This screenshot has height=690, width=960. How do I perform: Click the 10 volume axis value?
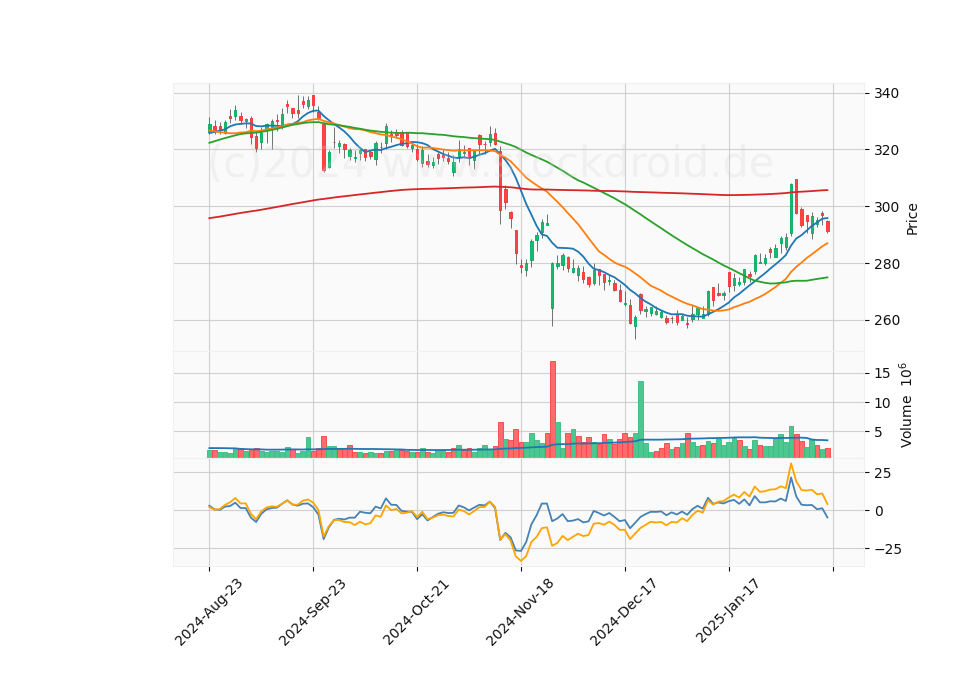click(x=882, y=403)
